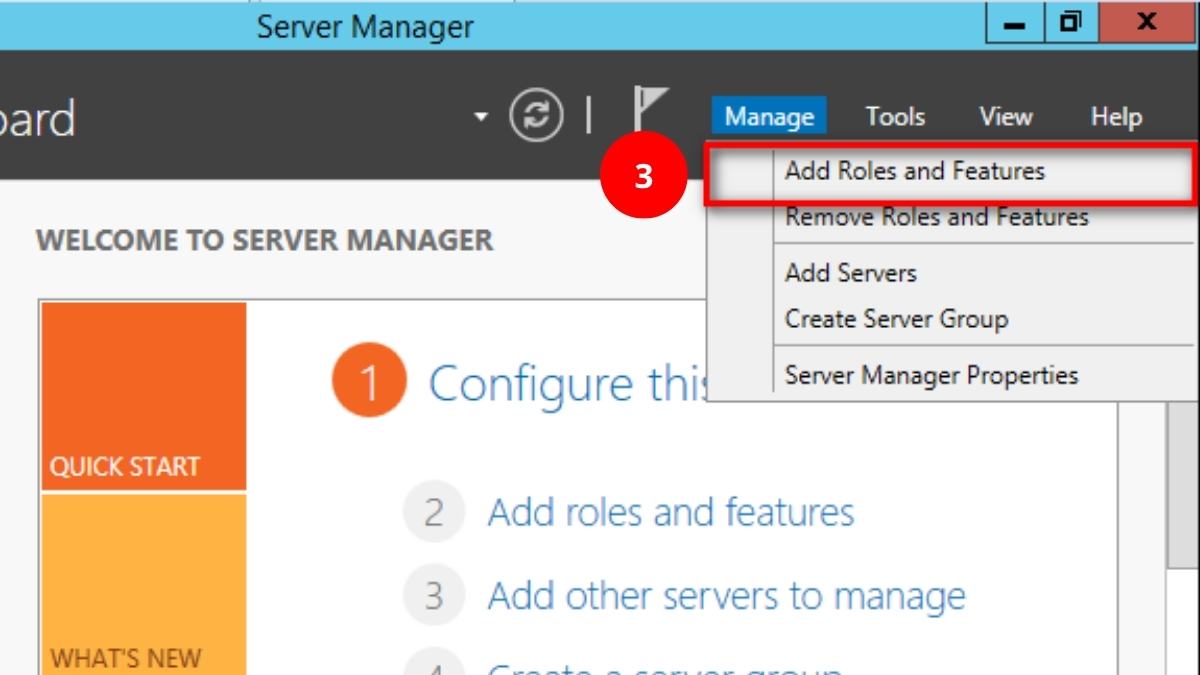Image resolution: width=1200 pixels, height=675 pixels.
Task: Click the WELCOME TO SERVER MANAGER heading
Action: tap(265, 241)
